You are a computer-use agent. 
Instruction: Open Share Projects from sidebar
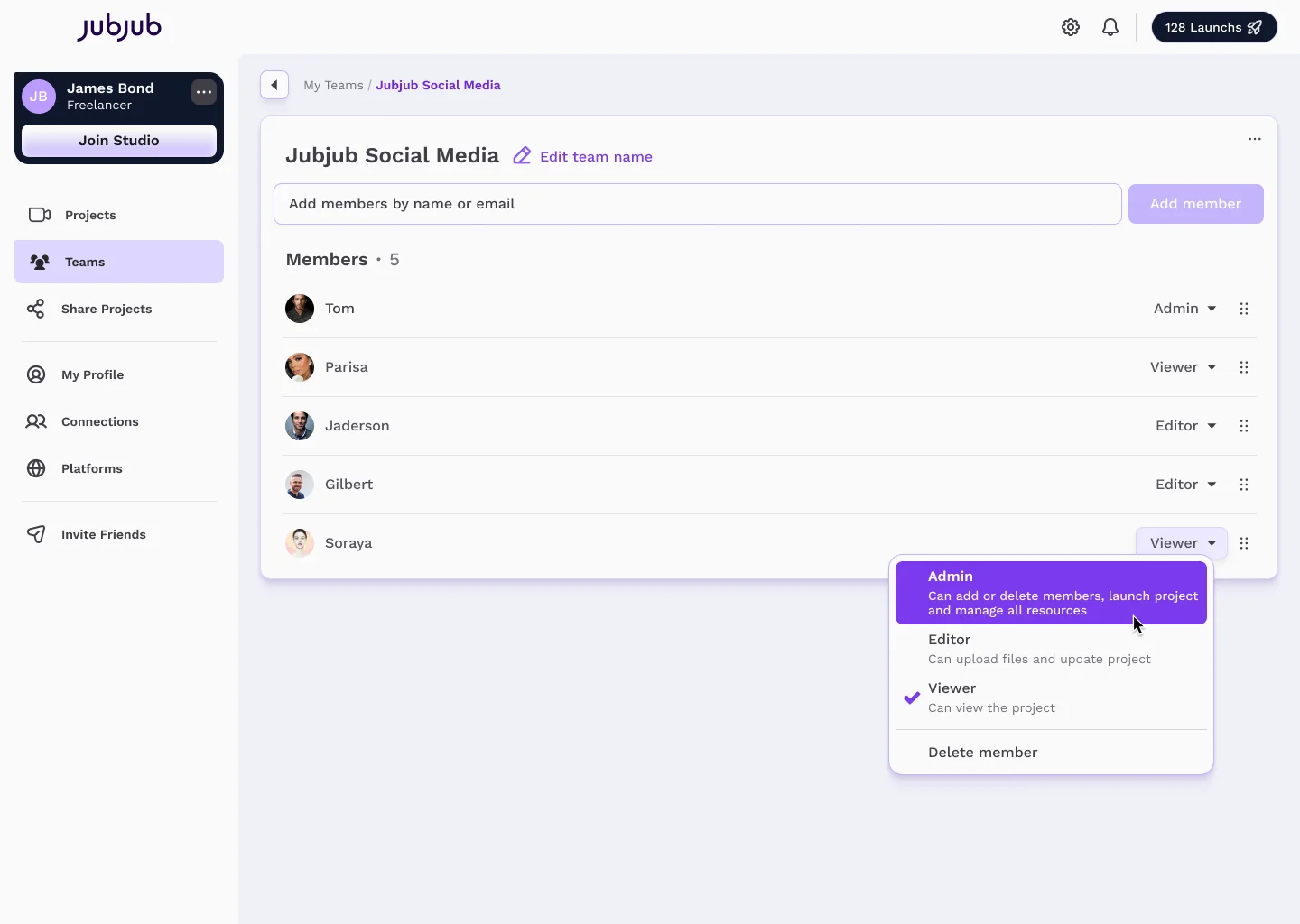(x=35, y=309)
